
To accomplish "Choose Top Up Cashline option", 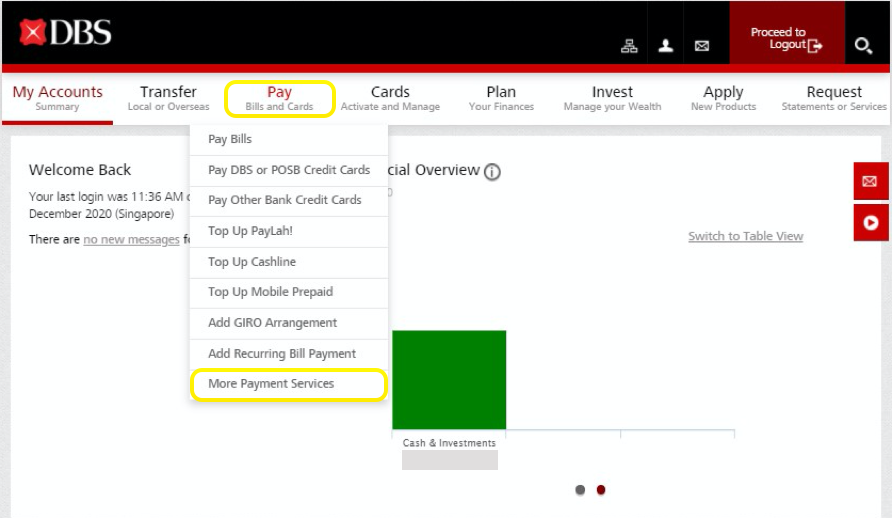I will click(x=289, y=262).
